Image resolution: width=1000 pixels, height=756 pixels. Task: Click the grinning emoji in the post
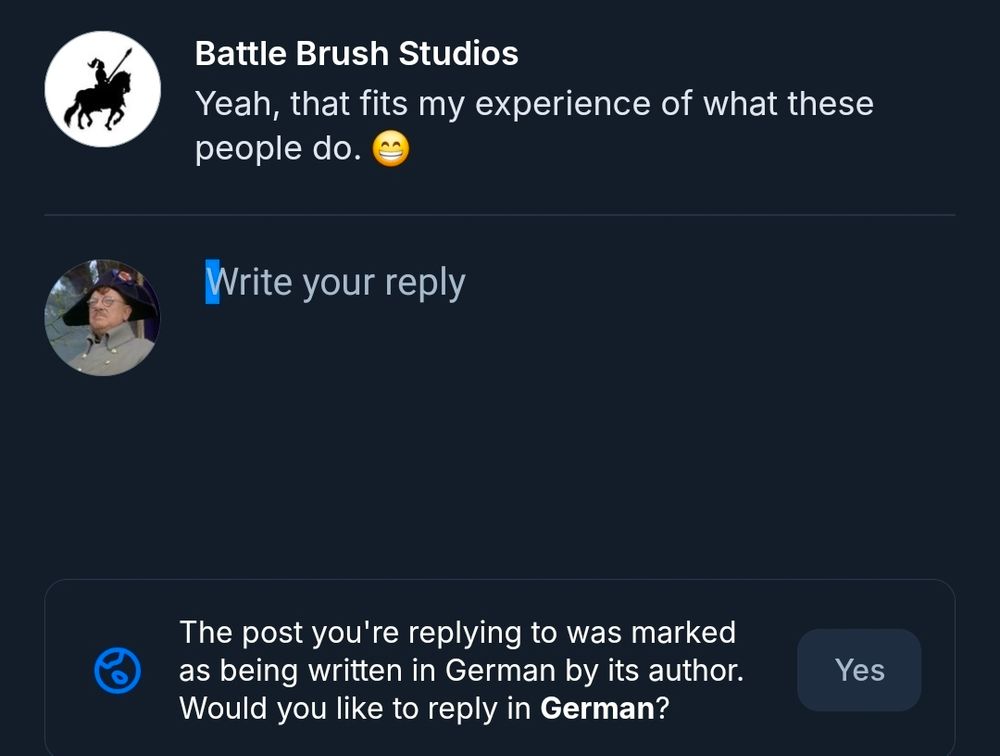coord(391,150)
